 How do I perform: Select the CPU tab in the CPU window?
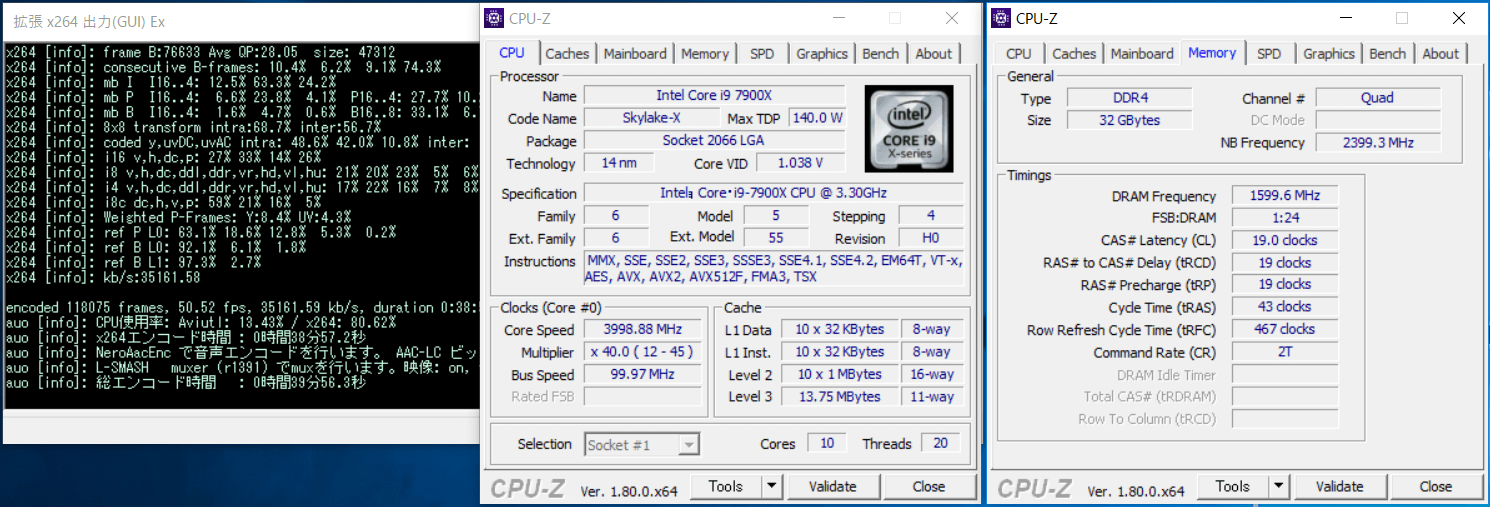coord(512,53)
